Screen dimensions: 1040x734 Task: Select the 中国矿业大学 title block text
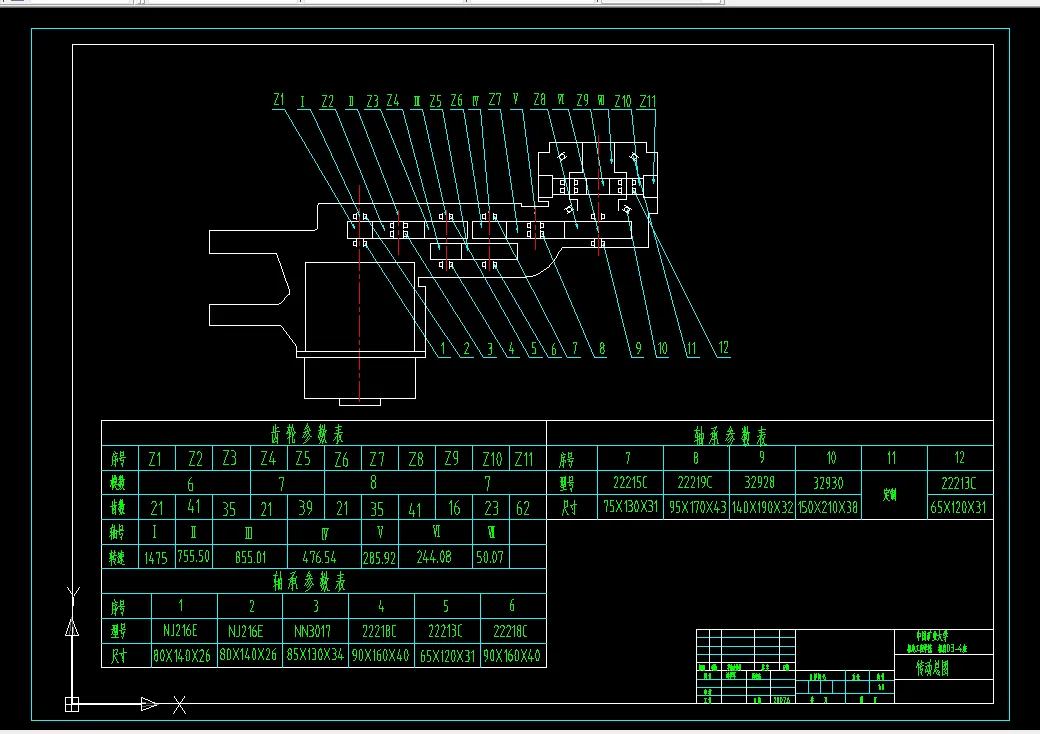coord(933,636)
